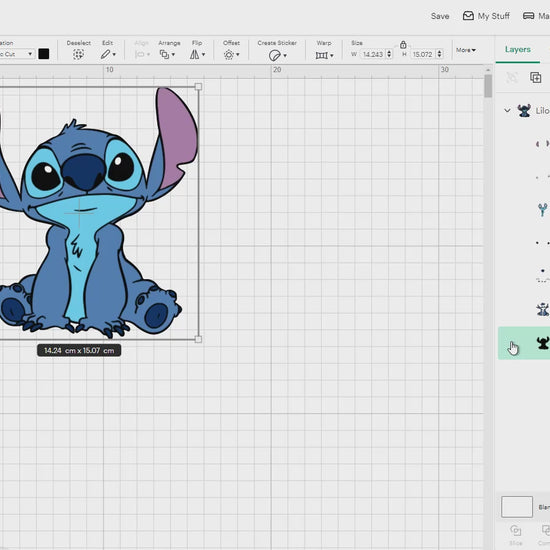Click the Save button
550x550 pixels.
click(440, 16)
